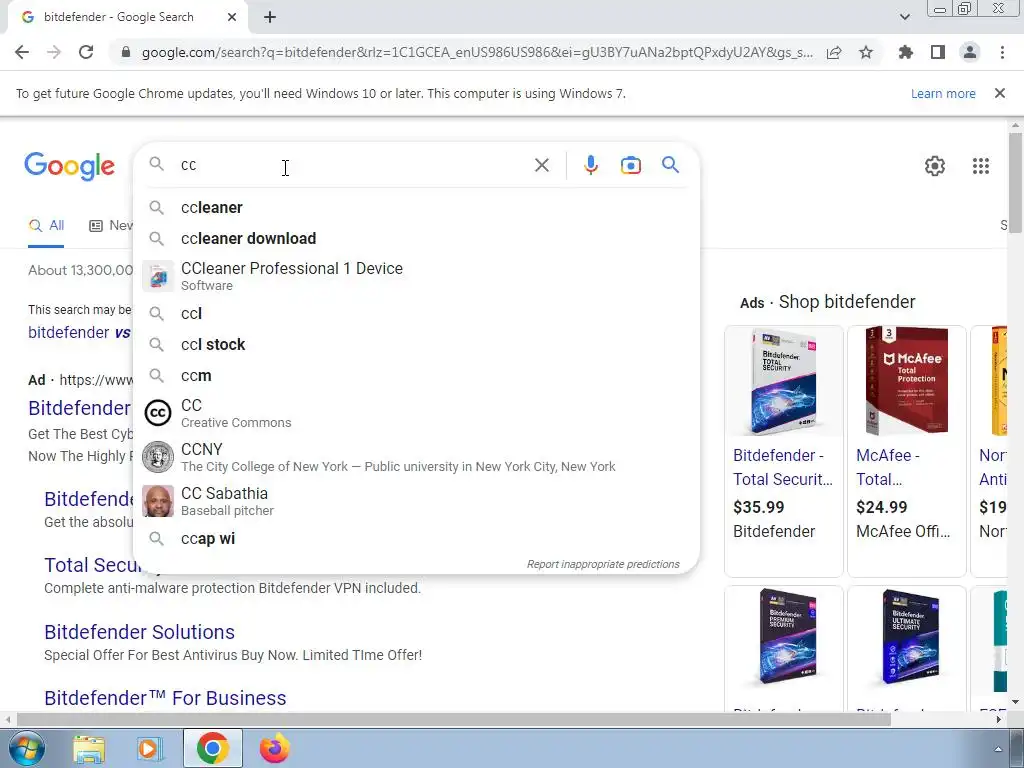Switch to Chrome in the taskbar
1024x768 pixels.
212,748
